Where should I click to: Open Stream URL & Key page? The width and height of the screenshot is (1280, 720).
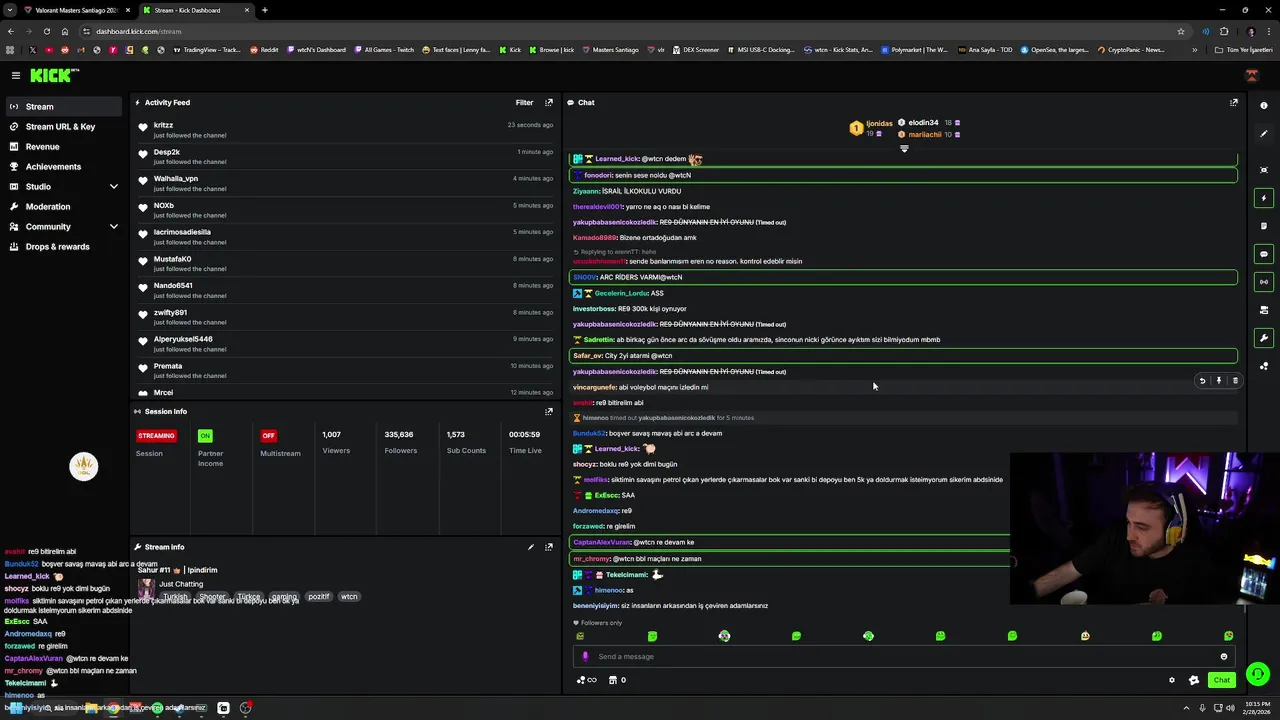pyautogui.click(x=64, y=126)
